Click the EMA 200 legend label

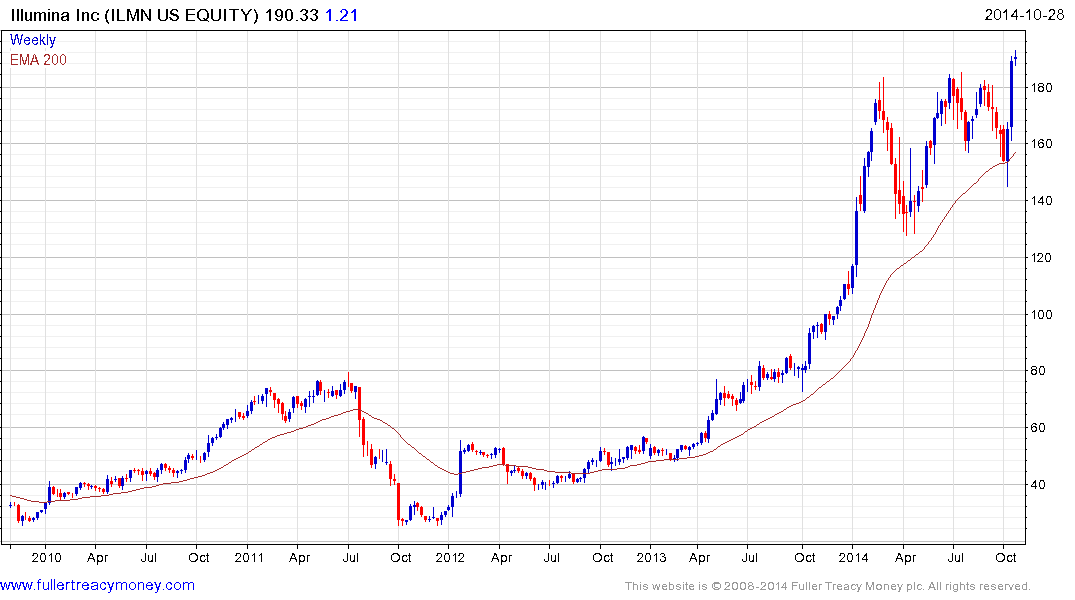coord(38,60)
